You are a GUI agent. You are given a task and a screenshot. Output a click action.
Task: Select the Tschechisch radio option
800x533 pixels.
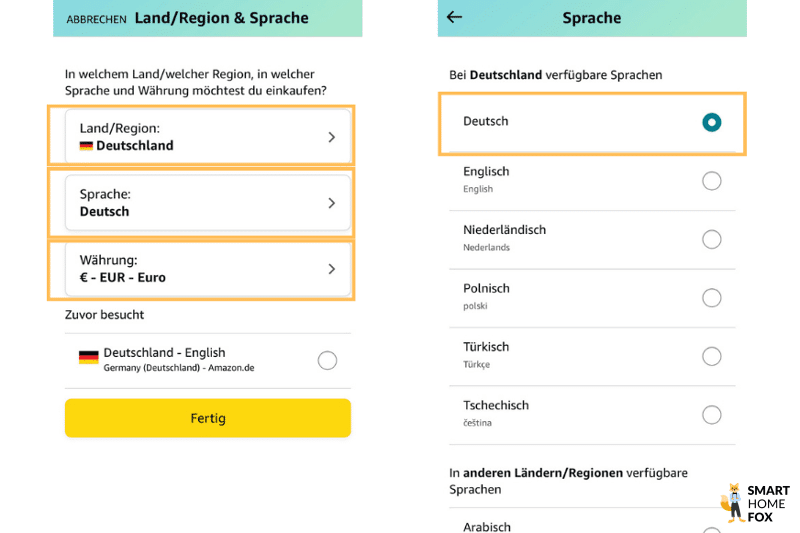(x=711, y=414)
